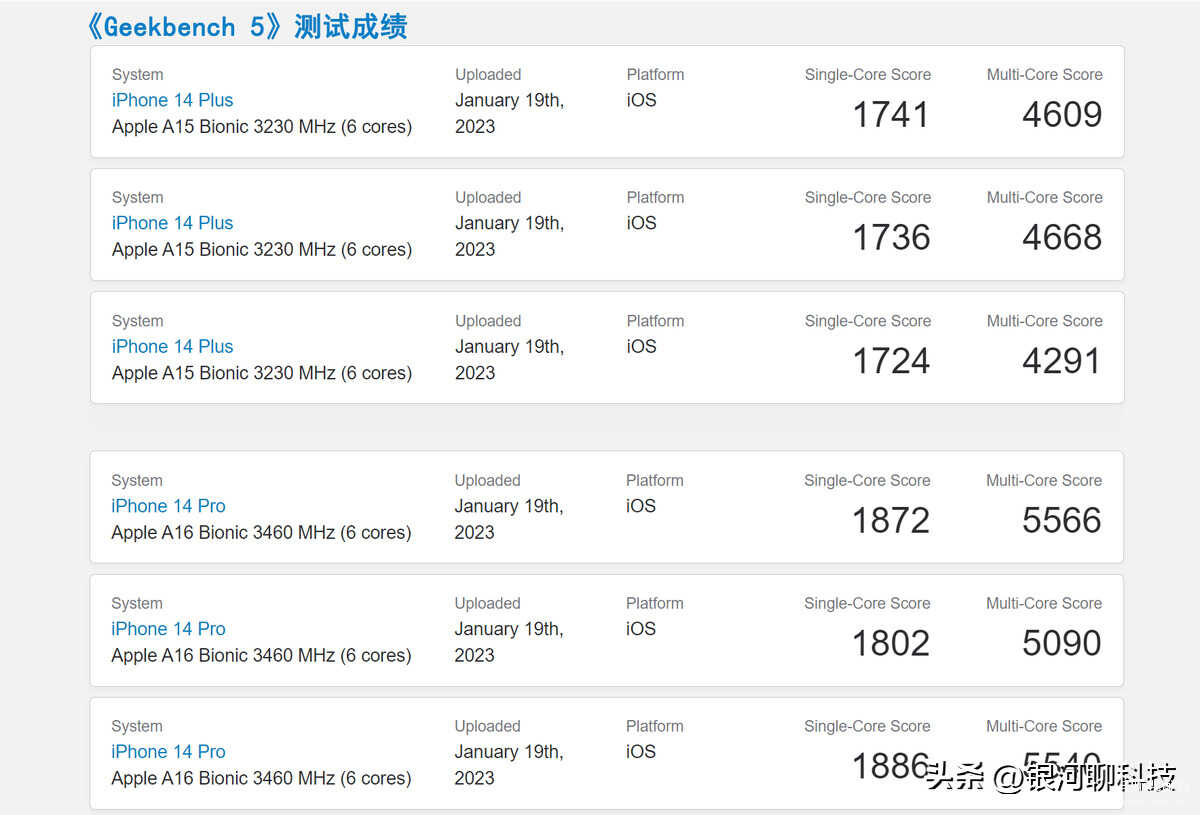1200x815 pixels.
Task: Open iPhone 14 Plus link scoring 1736
Action: coord(172,223)
